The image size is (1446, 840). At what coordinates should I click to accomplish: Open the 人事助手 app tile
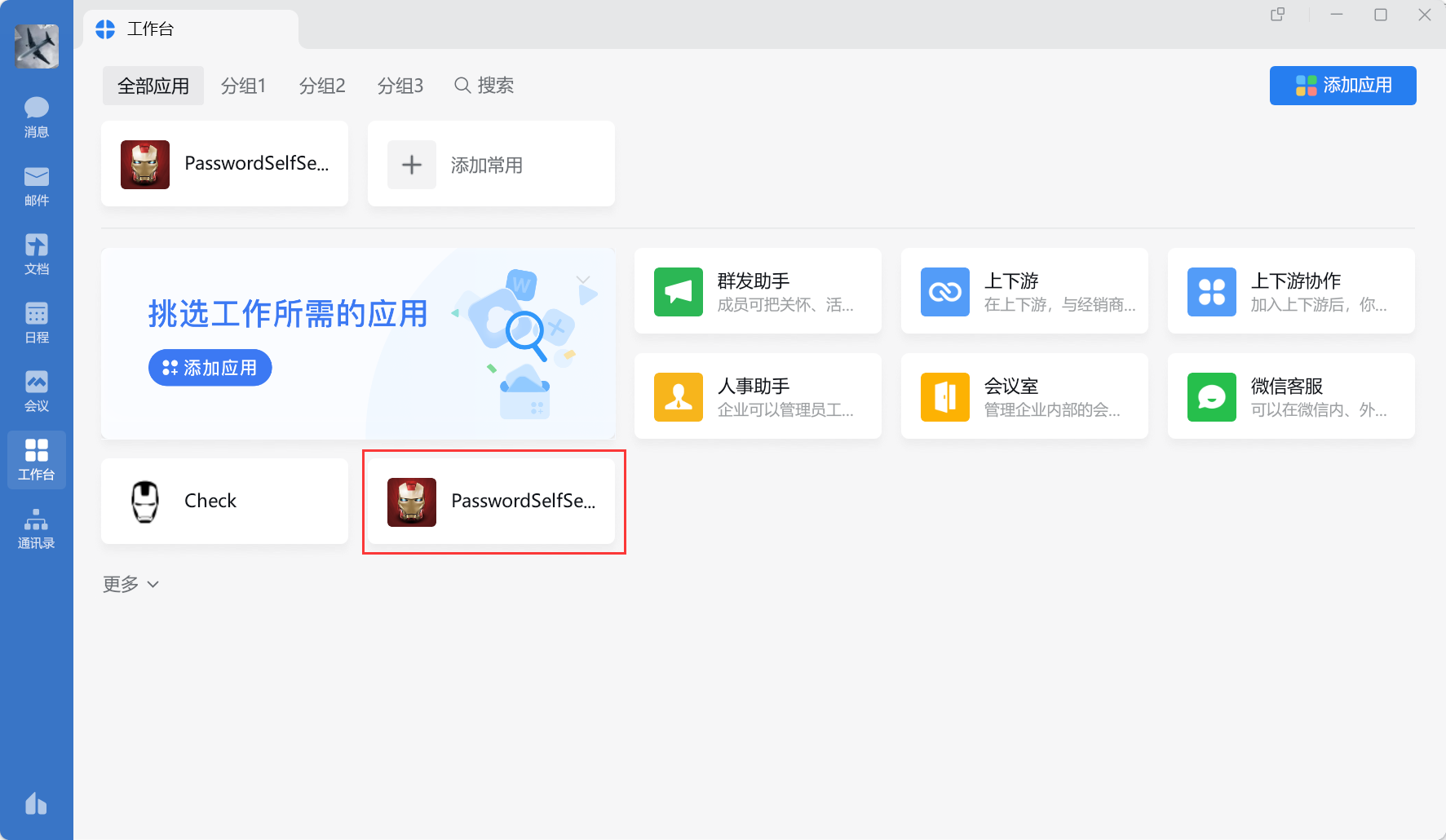[x=757, y=396]
